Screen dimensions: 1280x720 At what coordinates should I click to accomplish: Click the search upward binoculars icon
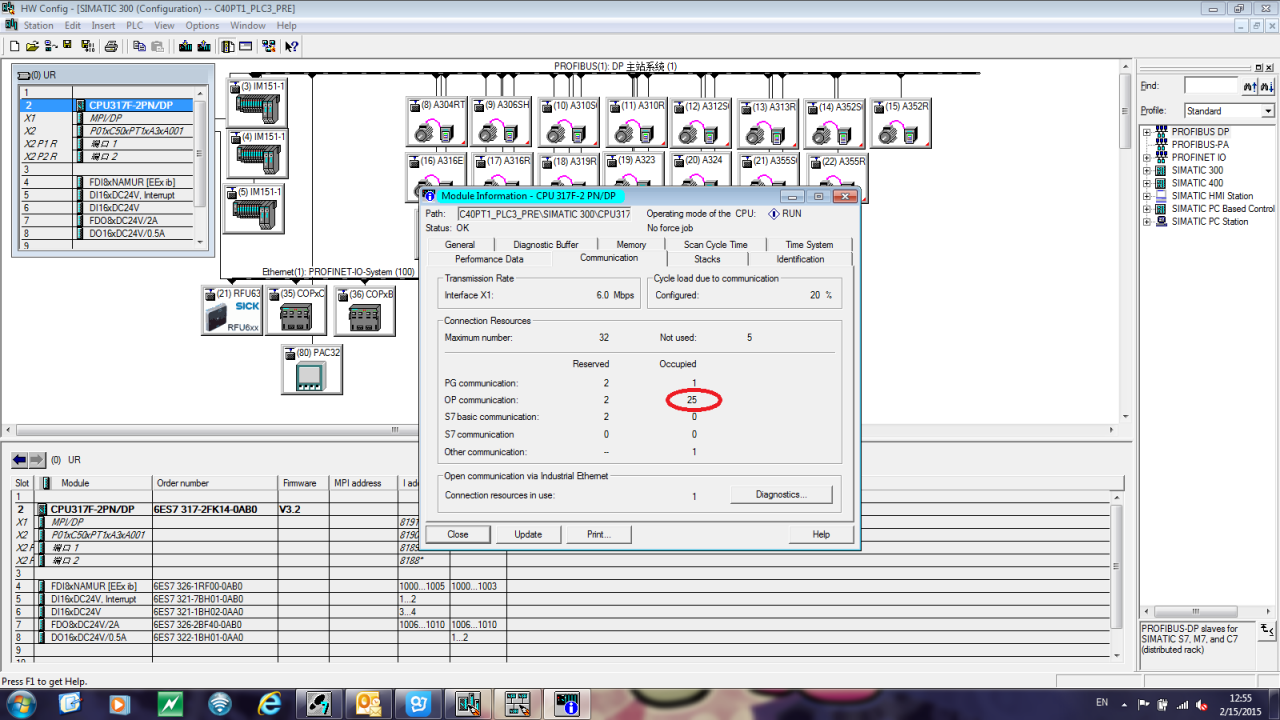click(x=1249, y=87)
